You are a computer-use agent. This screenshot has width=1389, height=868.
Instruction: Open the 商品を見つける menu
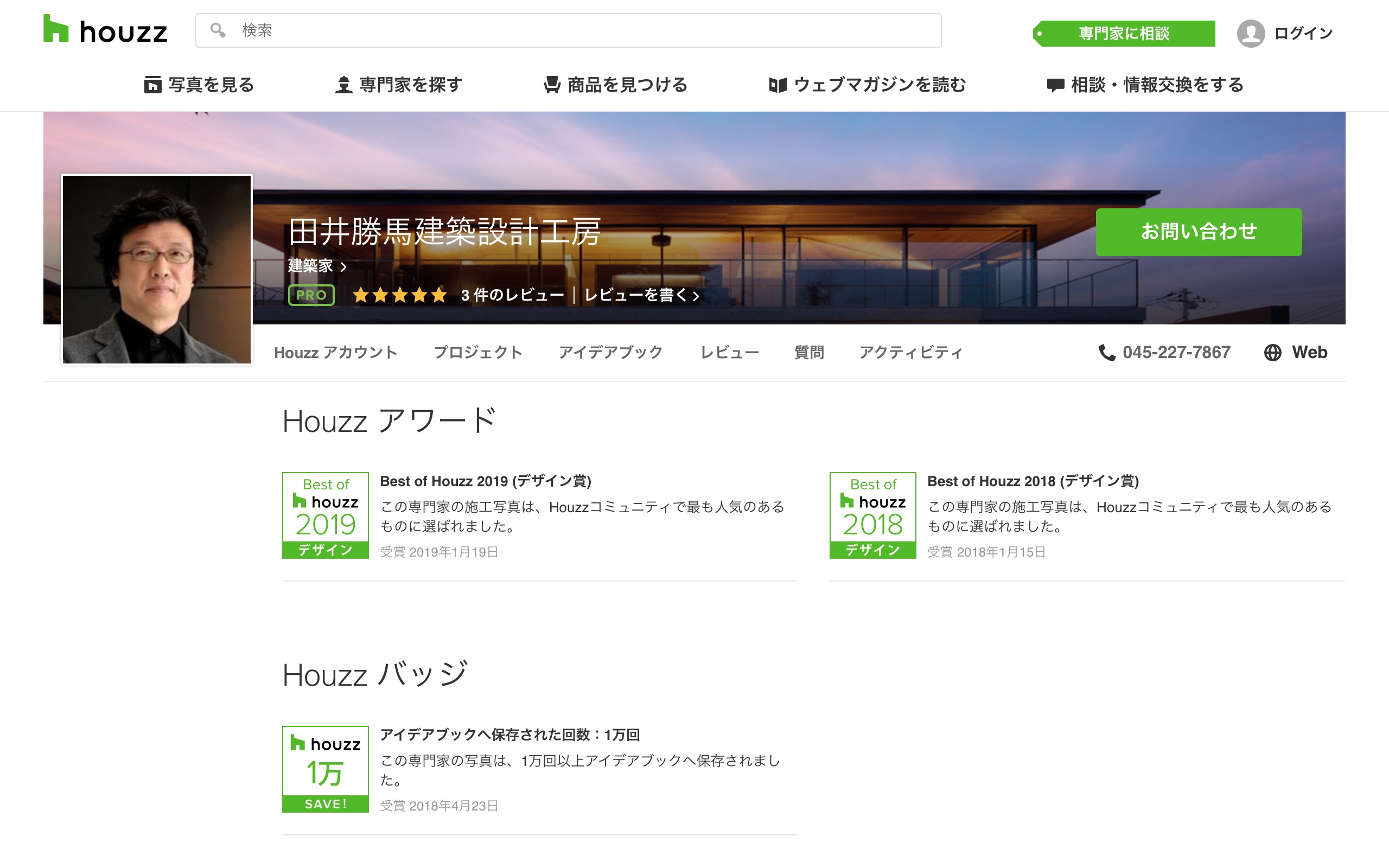pyautogui.click(x=615, y=85)
